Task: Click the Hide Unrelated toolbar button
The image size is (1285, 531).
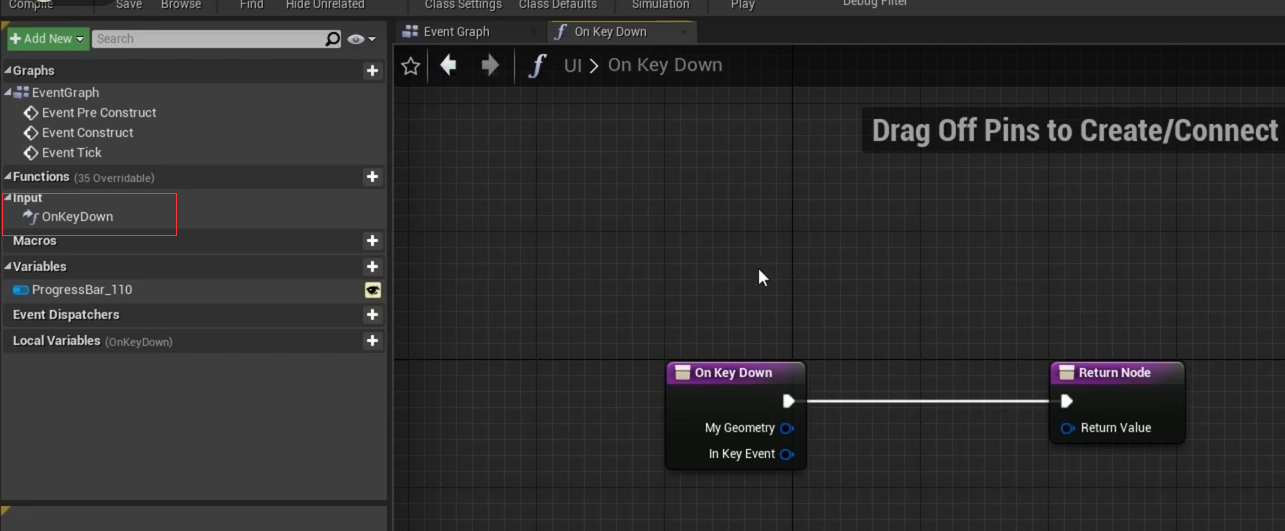Action: (x=325, y=5)
